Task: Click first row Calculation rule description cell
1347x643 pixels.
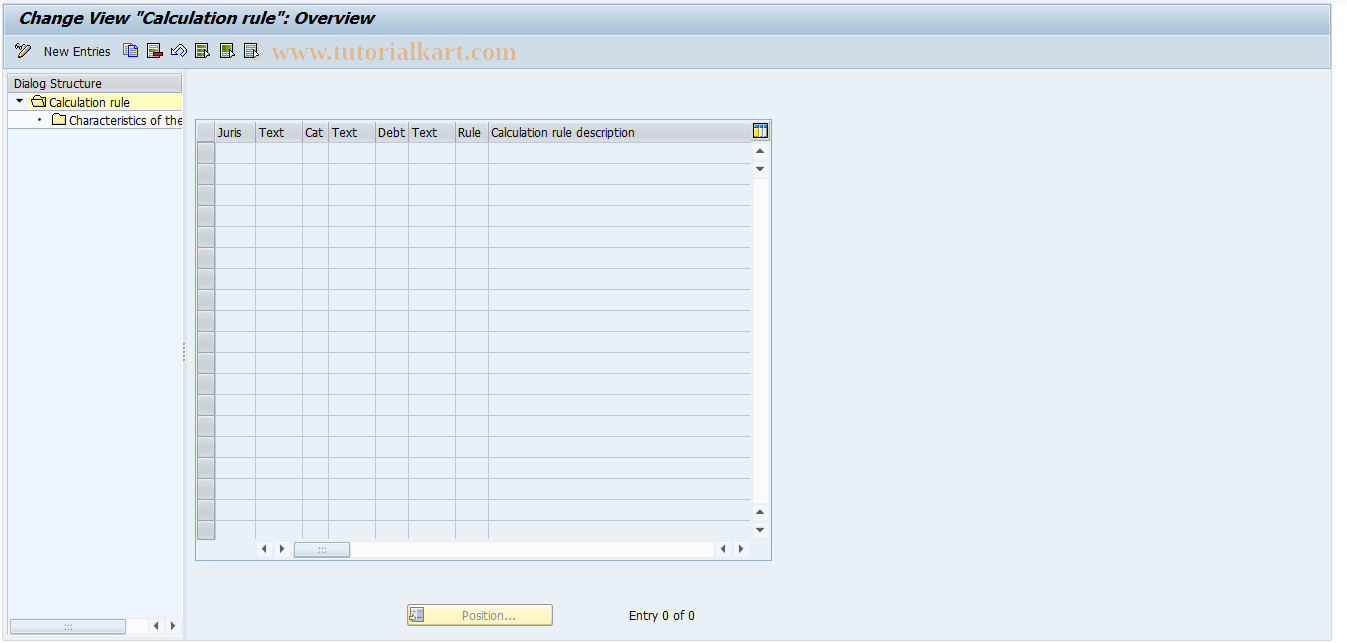Action: (619, 153)
